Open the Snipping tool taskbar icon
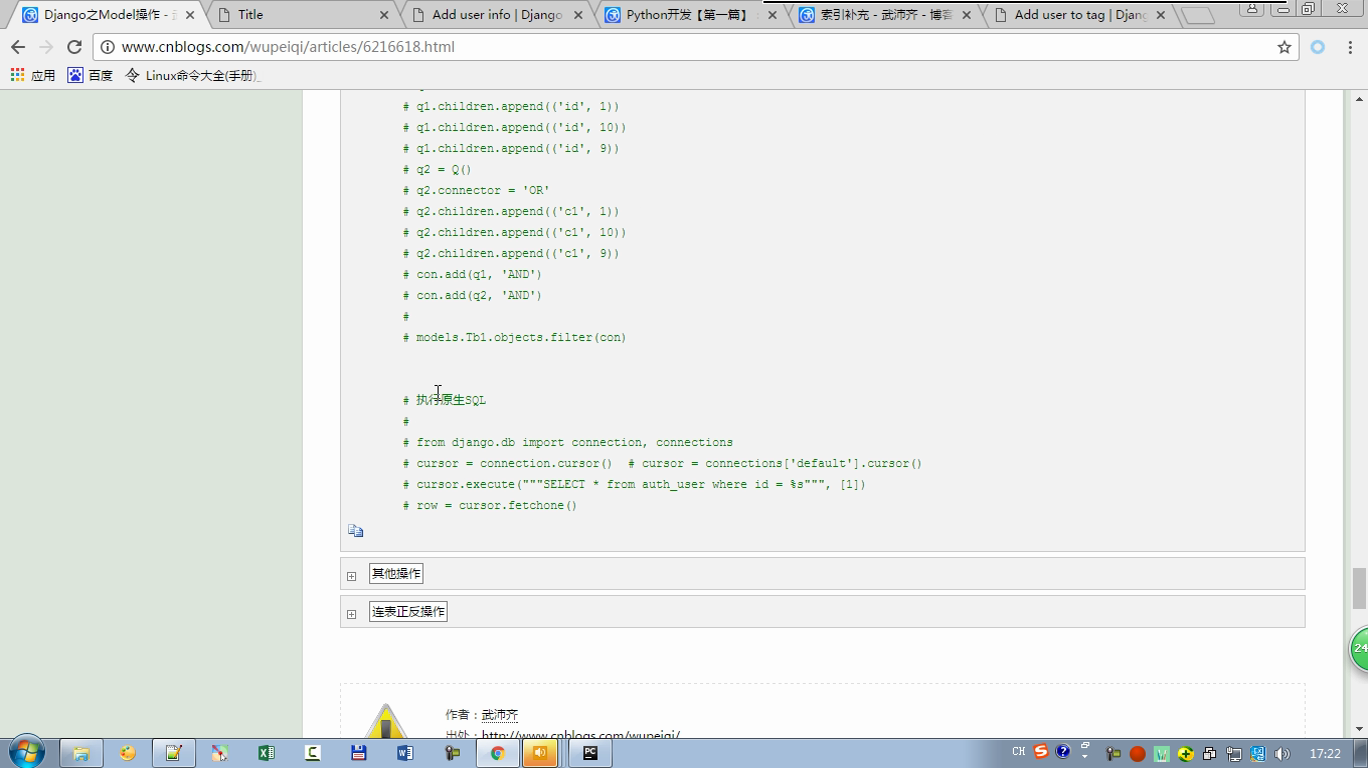 (x=219, y=753)
